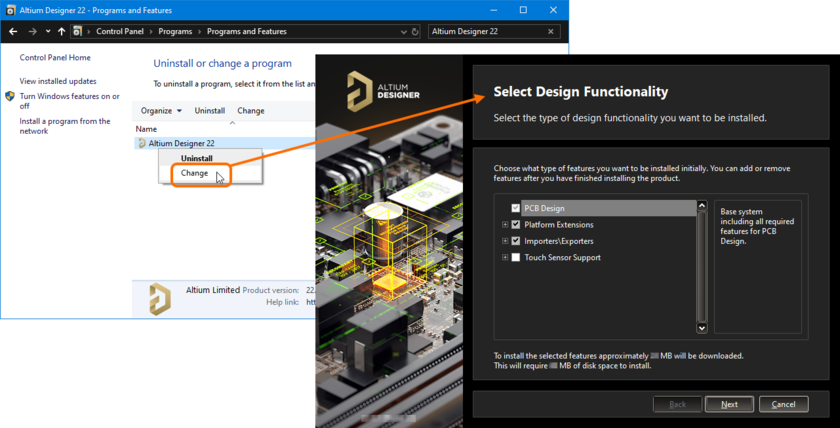Expand the Touch Sensor Support tree node

click(505, 258)
